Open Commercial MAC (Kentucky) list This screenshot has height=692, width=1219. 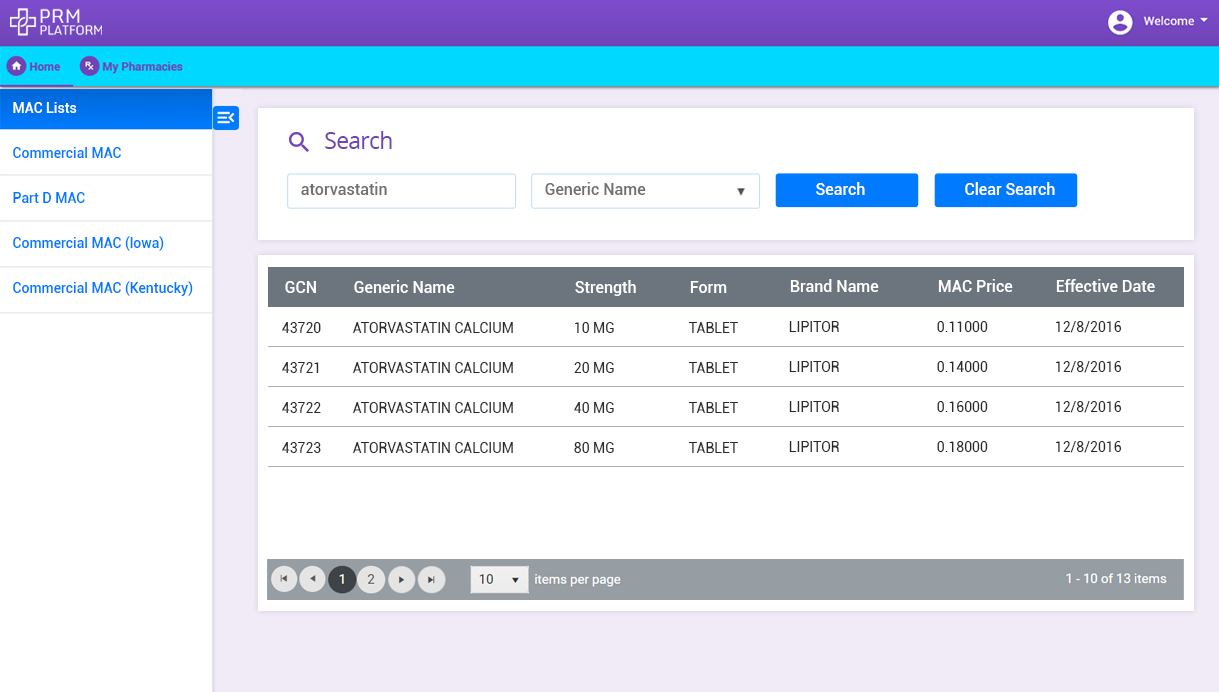[x=102, y=288]
